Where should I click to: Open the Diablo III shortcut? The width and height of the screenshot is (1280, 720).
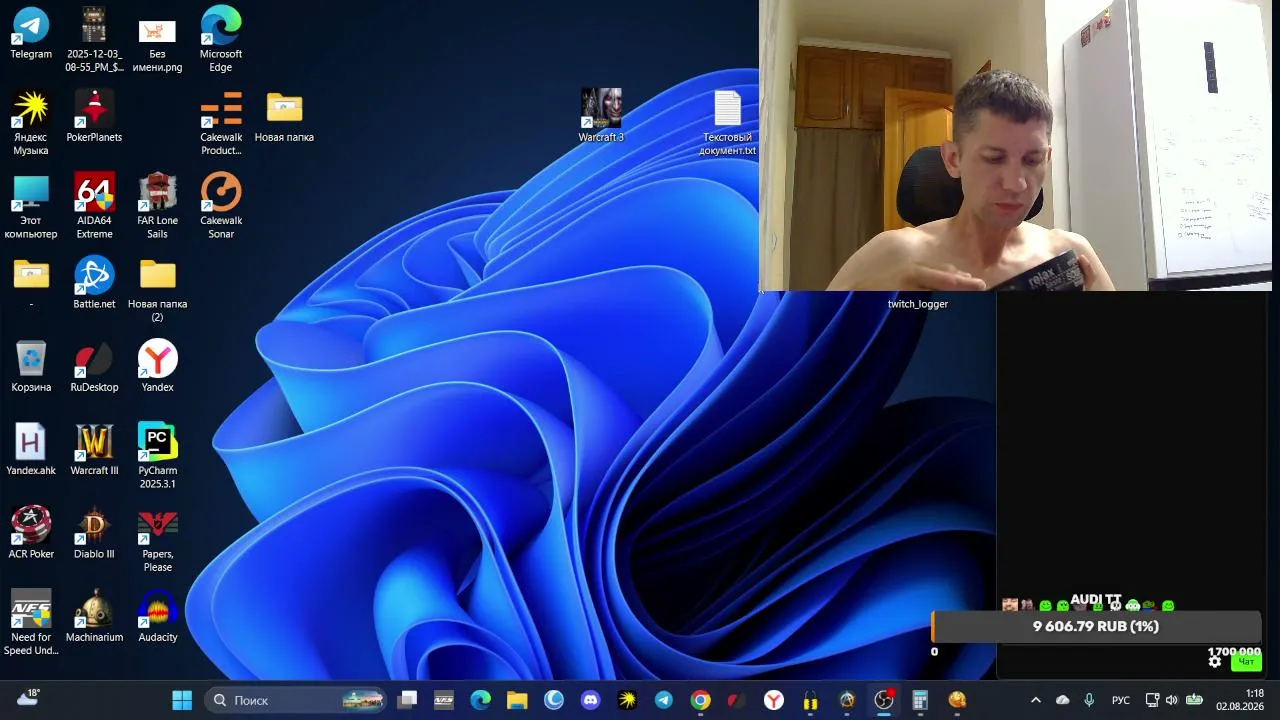tap(94, 533)
